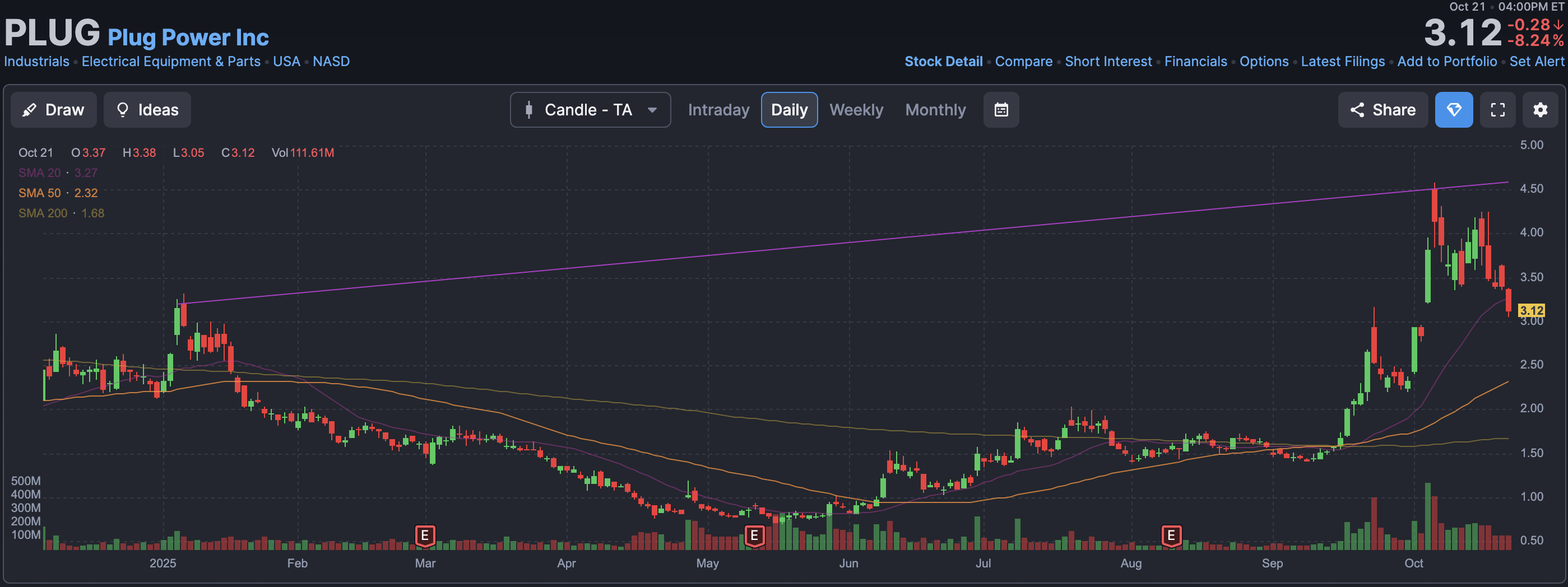Click the lightbulb icon in Ideas

[123, 109]
